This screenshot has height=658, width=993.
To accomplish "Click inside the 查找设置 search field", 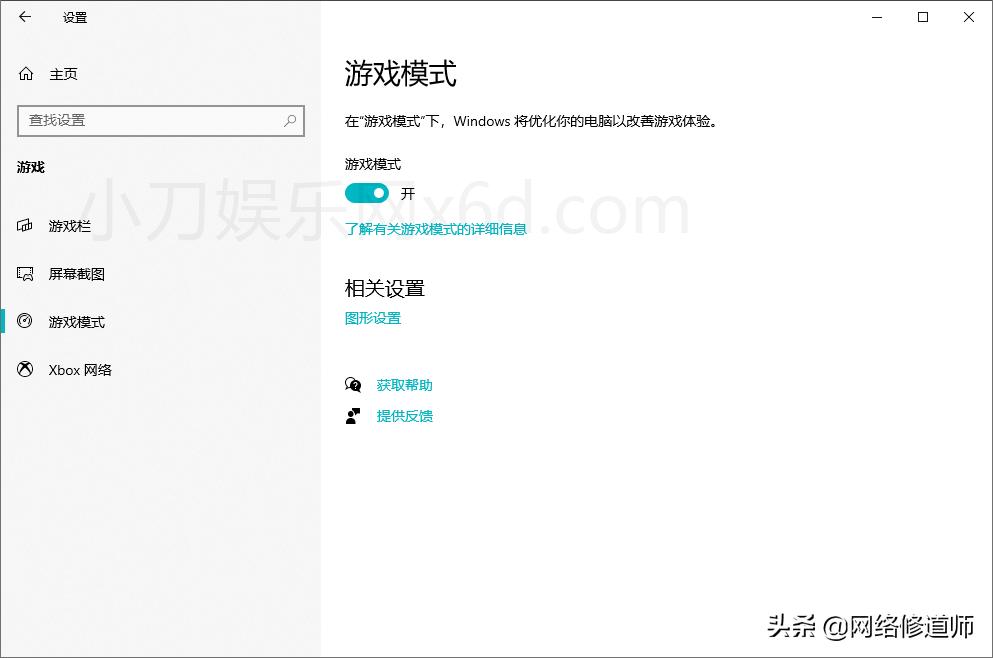I will 150,121.
